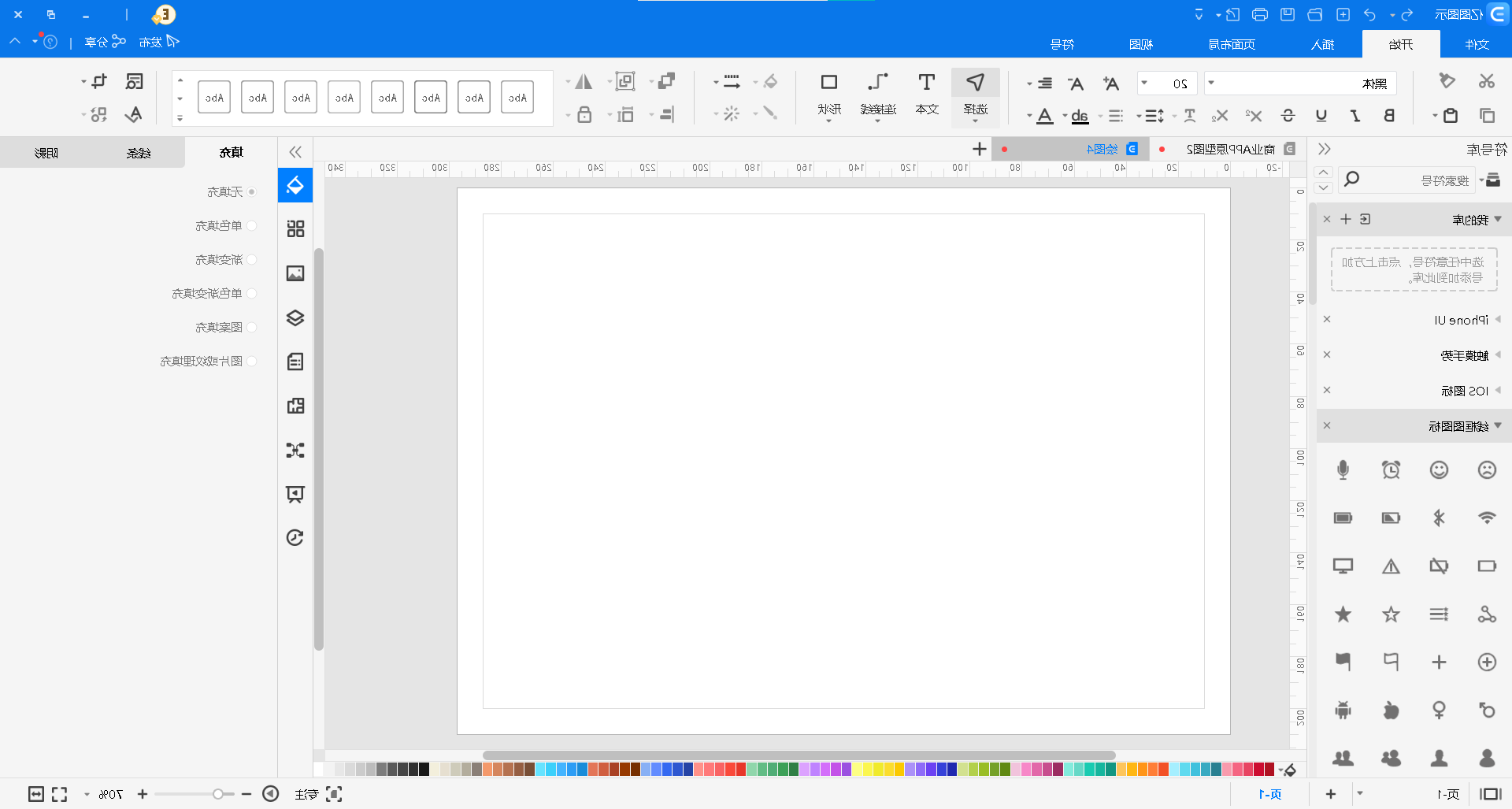Insert the warning triangle symbol

1392,566
